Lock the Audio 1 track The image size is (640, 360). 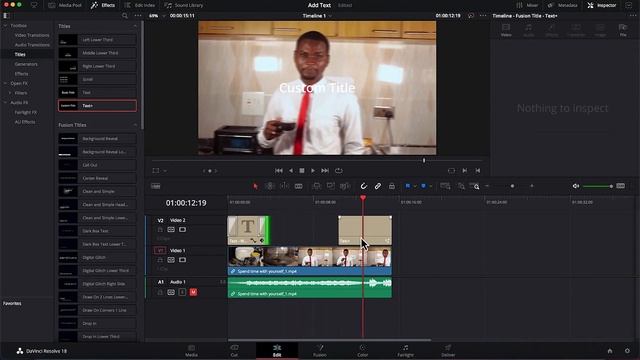point(160,292)
